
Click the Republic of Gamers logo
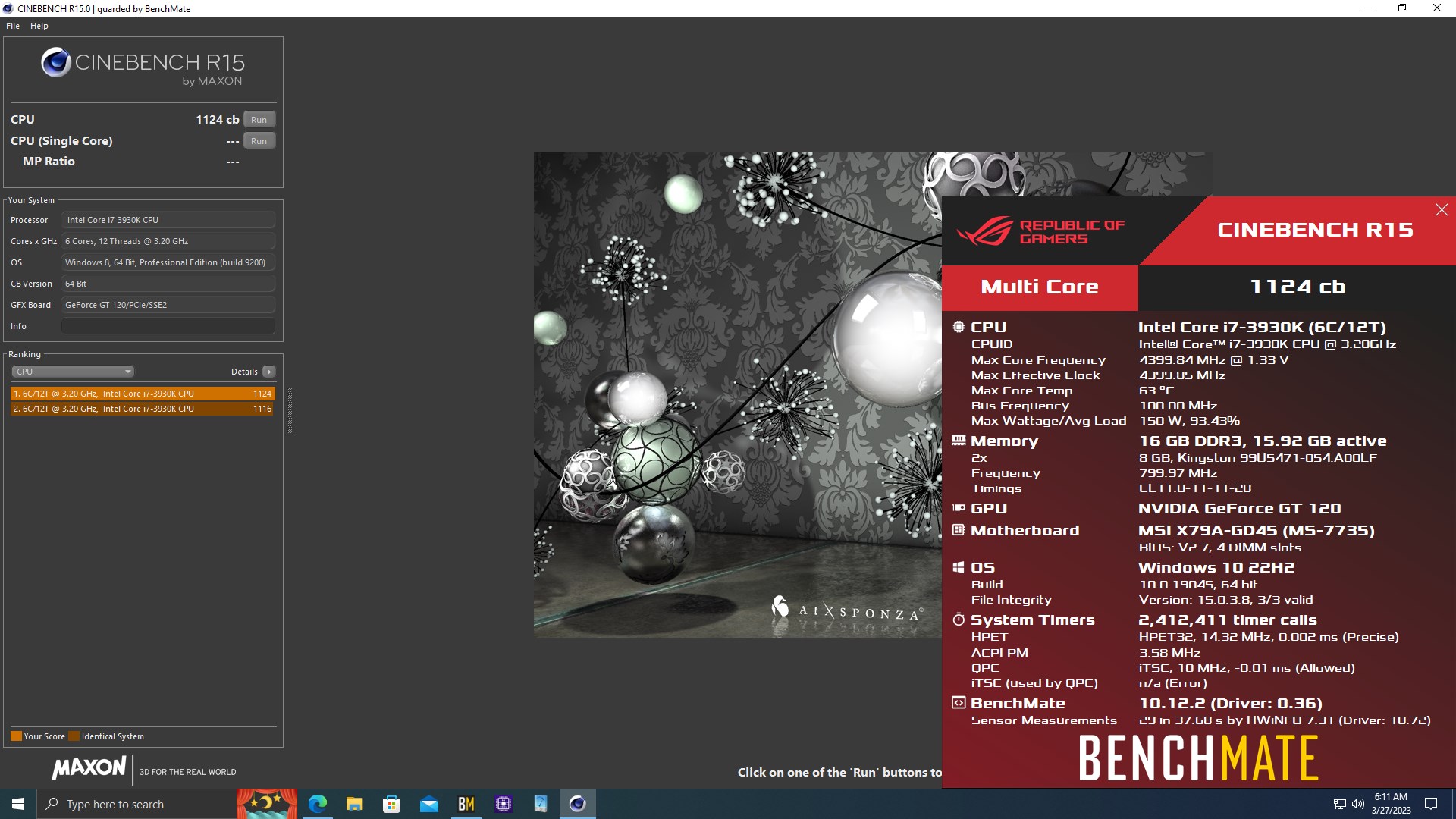pos(1040,231)
